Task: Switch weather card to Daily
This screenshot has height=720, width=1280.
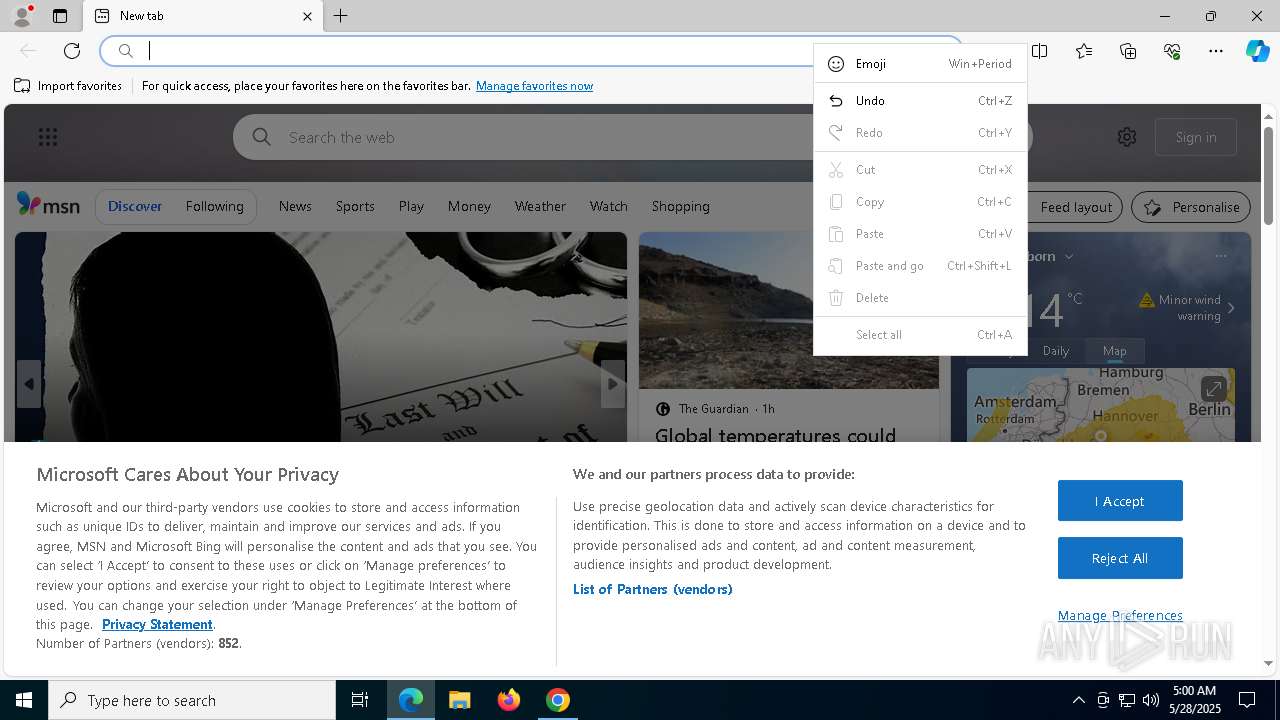Action: pyautogui.click(x=1056, y=351)
